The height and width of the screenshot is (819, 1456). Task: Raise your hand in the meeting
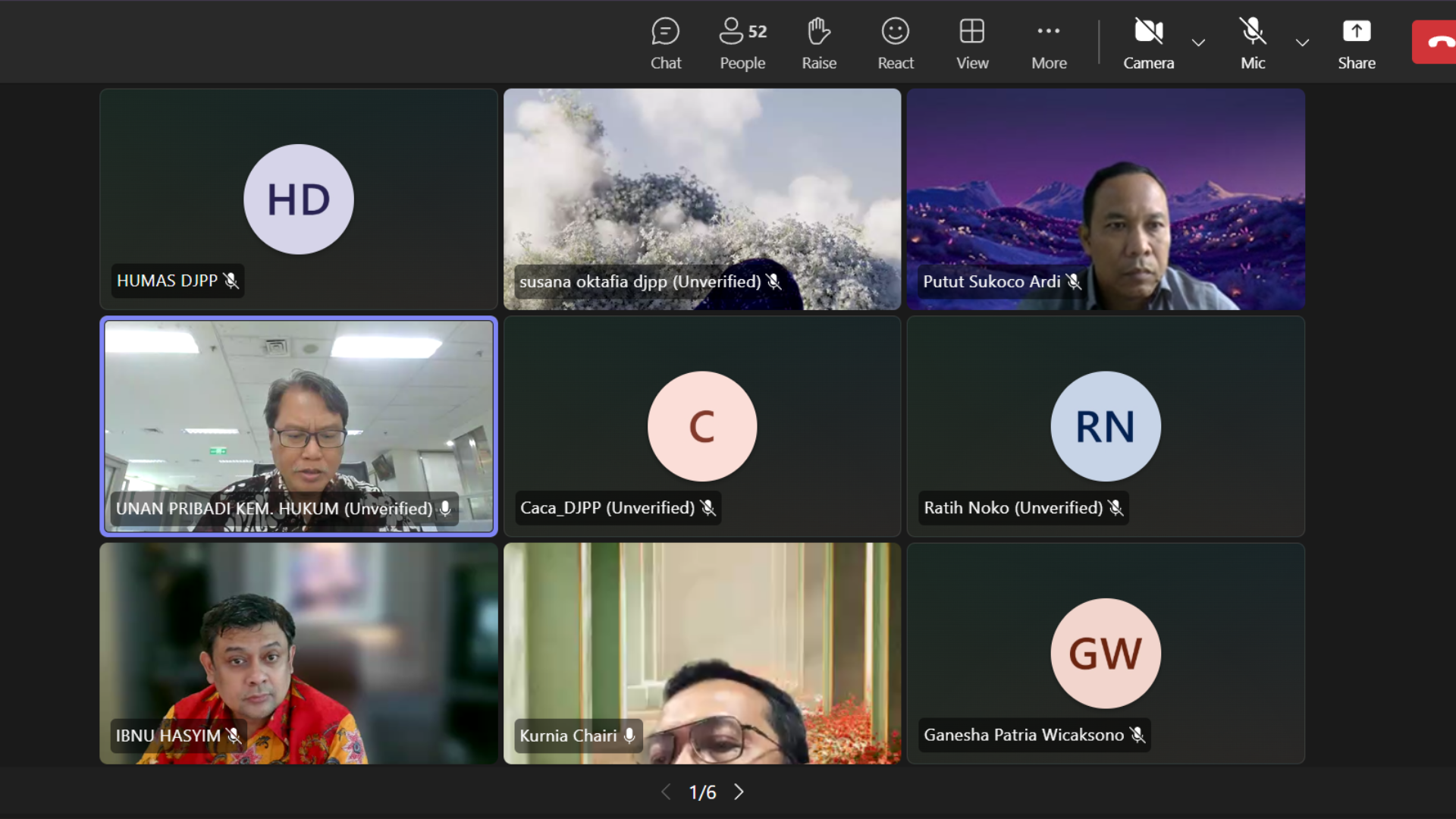[819, 44]
